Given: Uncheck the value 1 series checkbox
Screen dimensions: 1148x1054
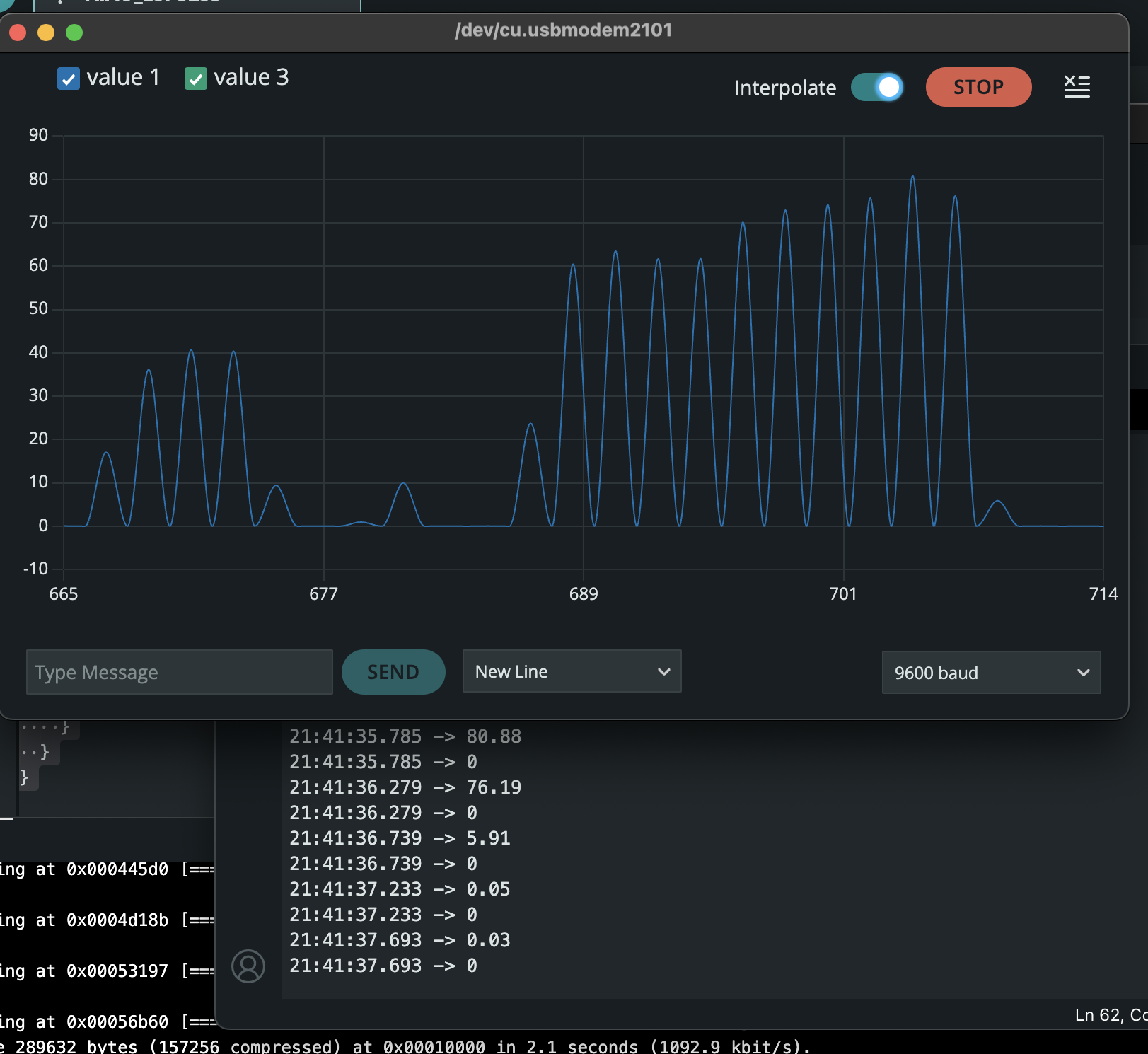Looking at the screenshot, I should (69, 79).
